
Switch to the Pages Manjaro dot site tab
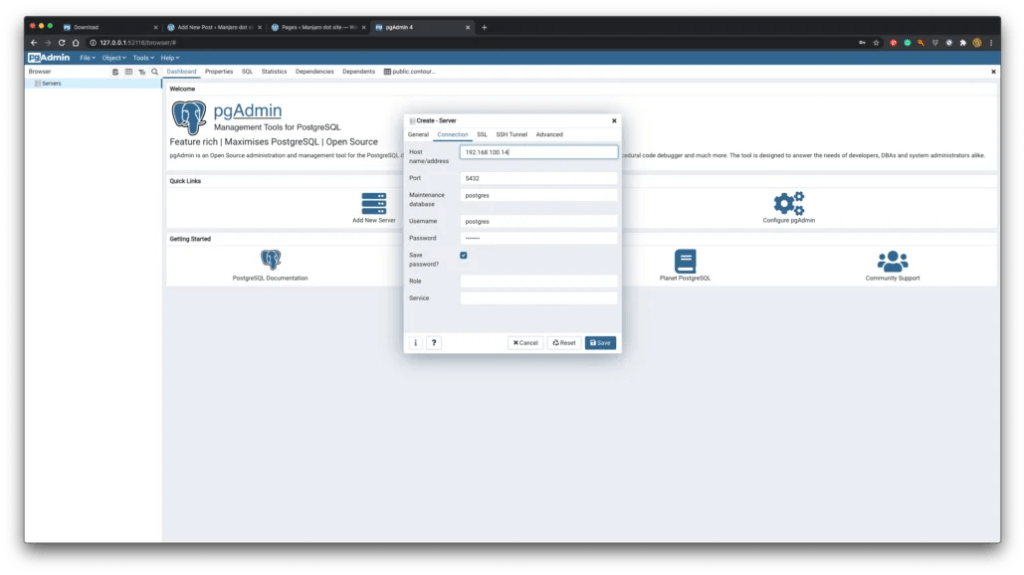pos(318,27)
